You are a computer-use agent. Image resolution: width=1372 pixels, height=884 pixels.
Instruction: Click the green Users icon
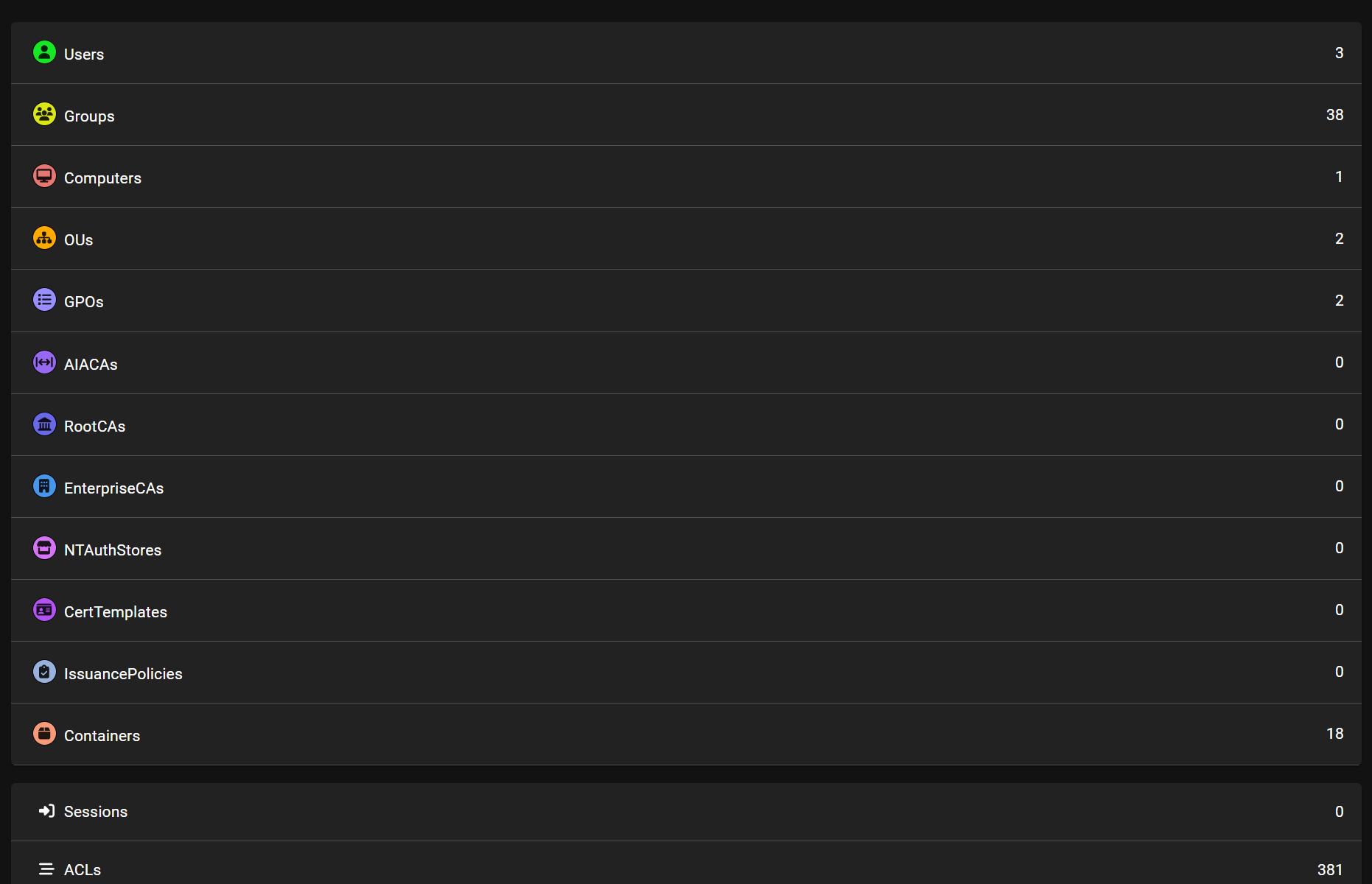44,52
